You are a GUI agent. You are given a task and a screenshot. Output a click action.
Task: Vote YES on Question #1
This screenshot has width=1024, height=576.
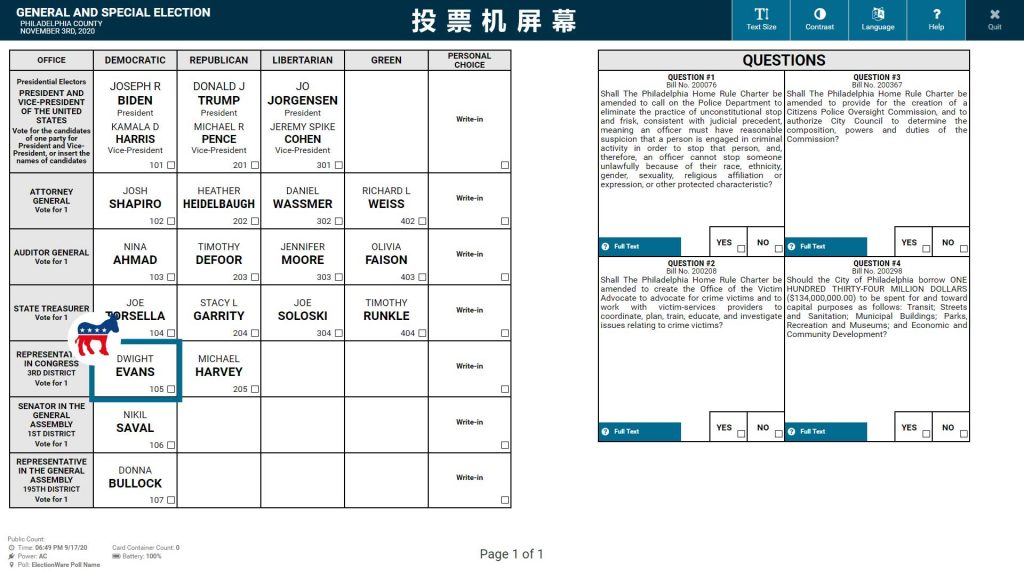(x=741, y=249)
